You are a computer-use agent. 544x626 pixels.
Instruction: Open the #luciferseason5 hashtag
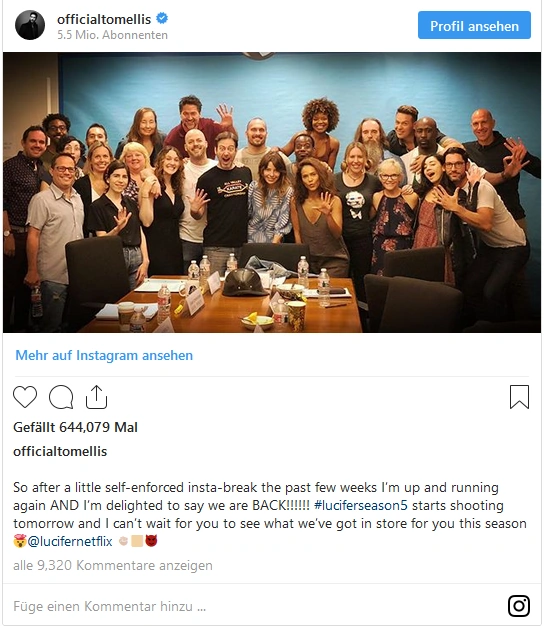coord(361,505)
